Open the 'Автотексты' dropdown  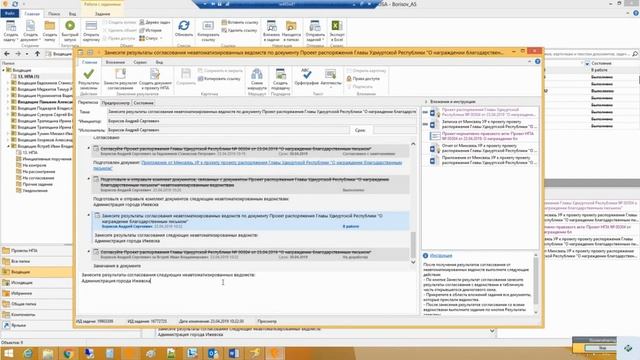[331, 78]
